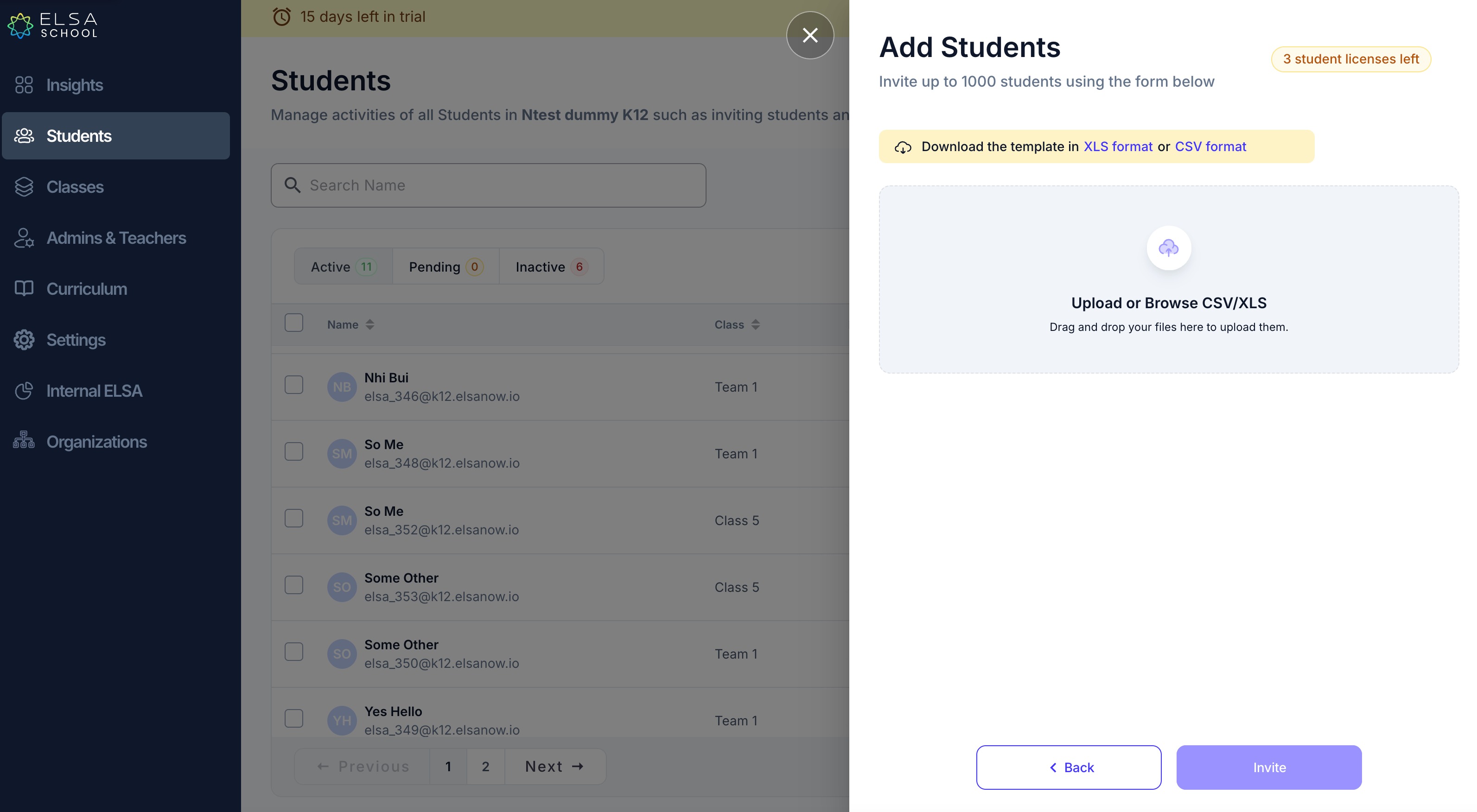The height and width of the screenshot is (812, 1477).
Task: Download the XLS format template
Action: pos(1118,147)
